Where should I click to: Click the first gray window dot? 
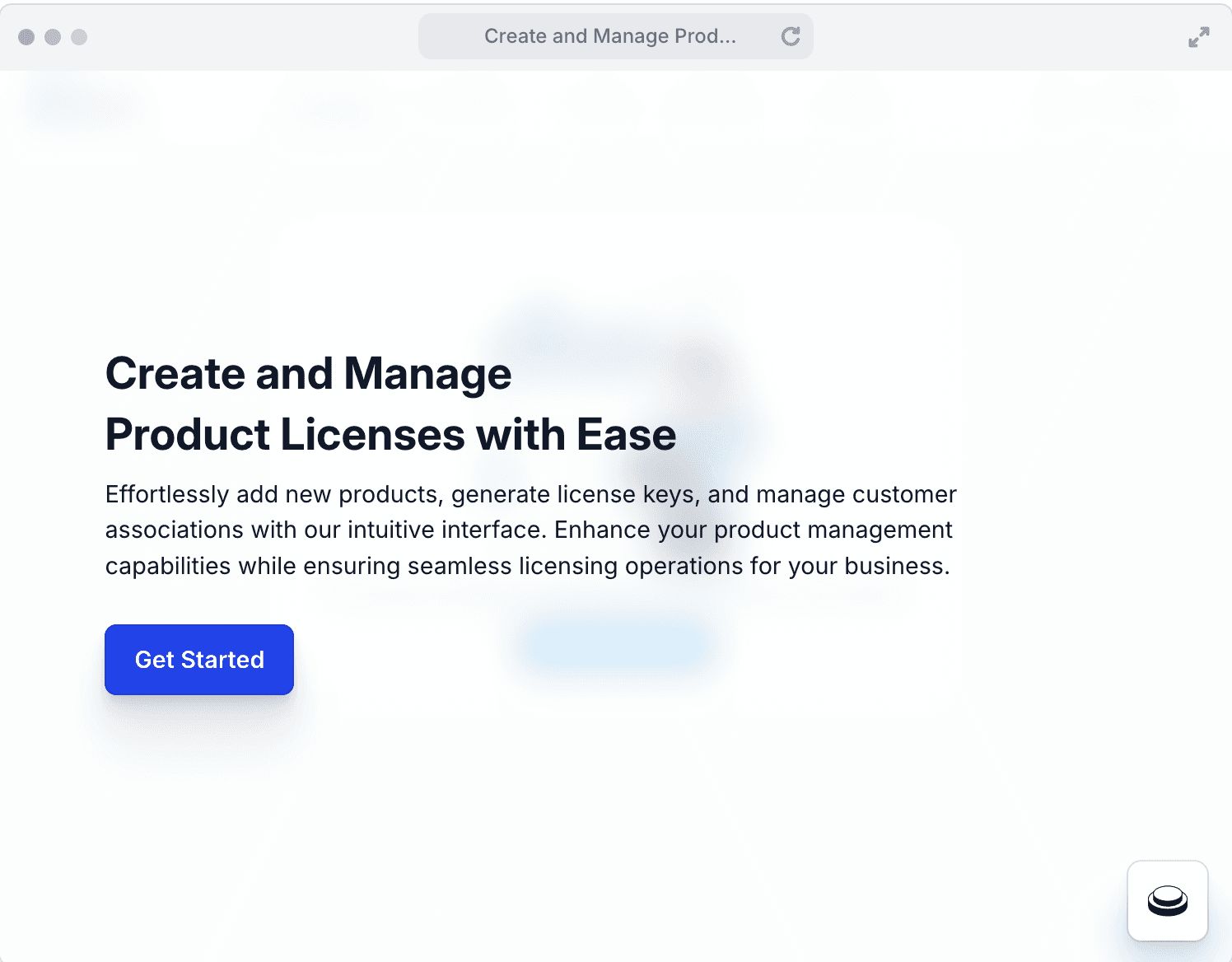pos(26,37)
